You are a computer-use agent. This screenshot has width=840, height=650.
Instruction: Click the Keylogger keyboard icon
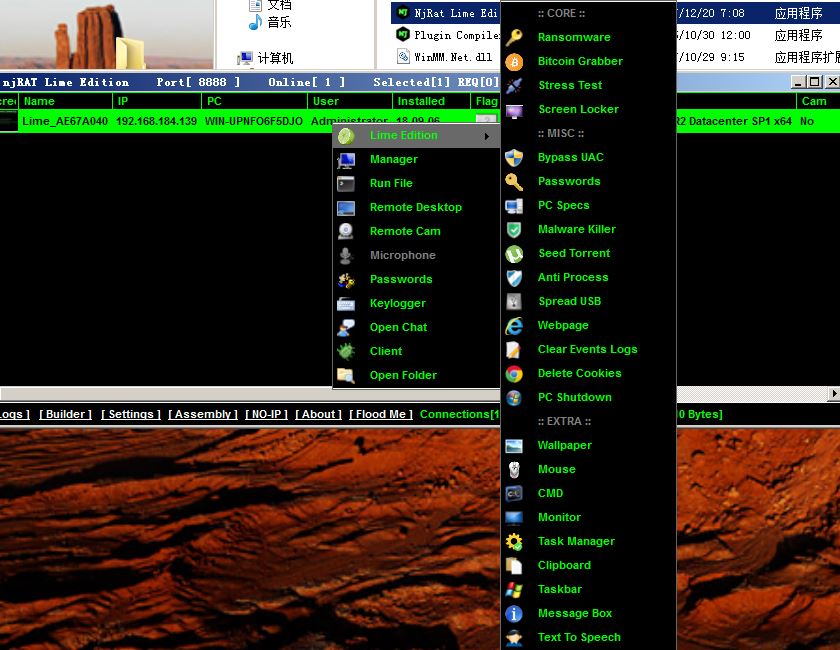346,304
